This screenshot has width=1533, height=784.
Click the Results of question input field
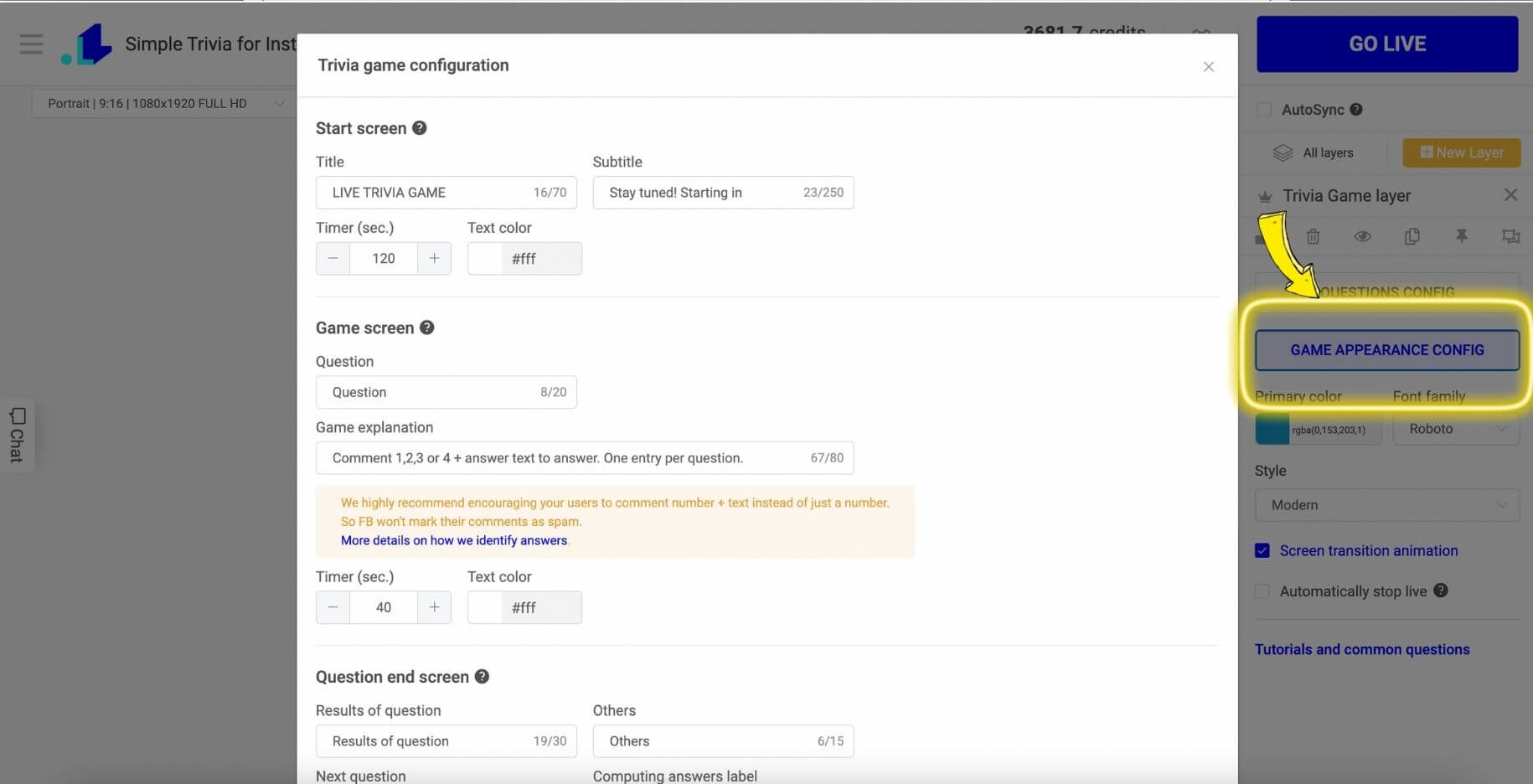coord(446,741)
